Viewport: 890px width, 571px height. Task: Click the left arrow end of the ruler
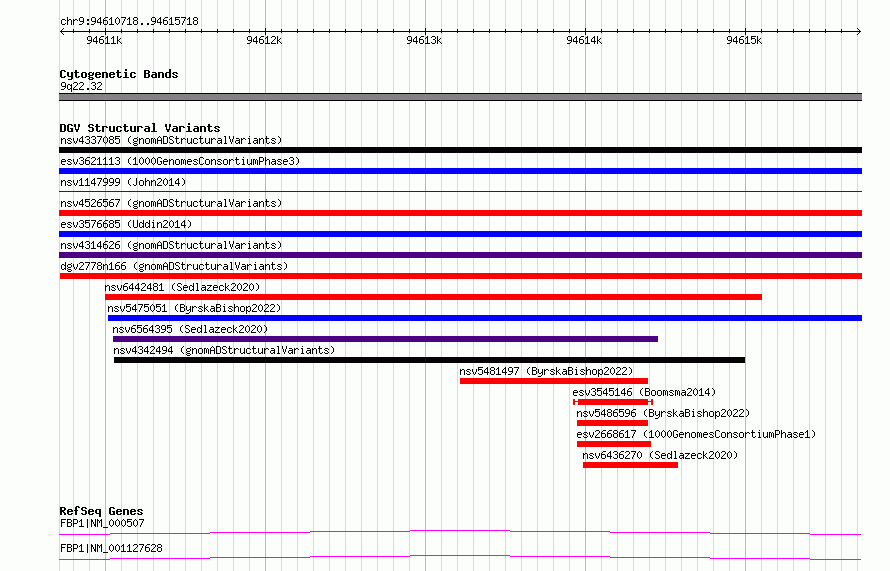[x=62, y=31]
